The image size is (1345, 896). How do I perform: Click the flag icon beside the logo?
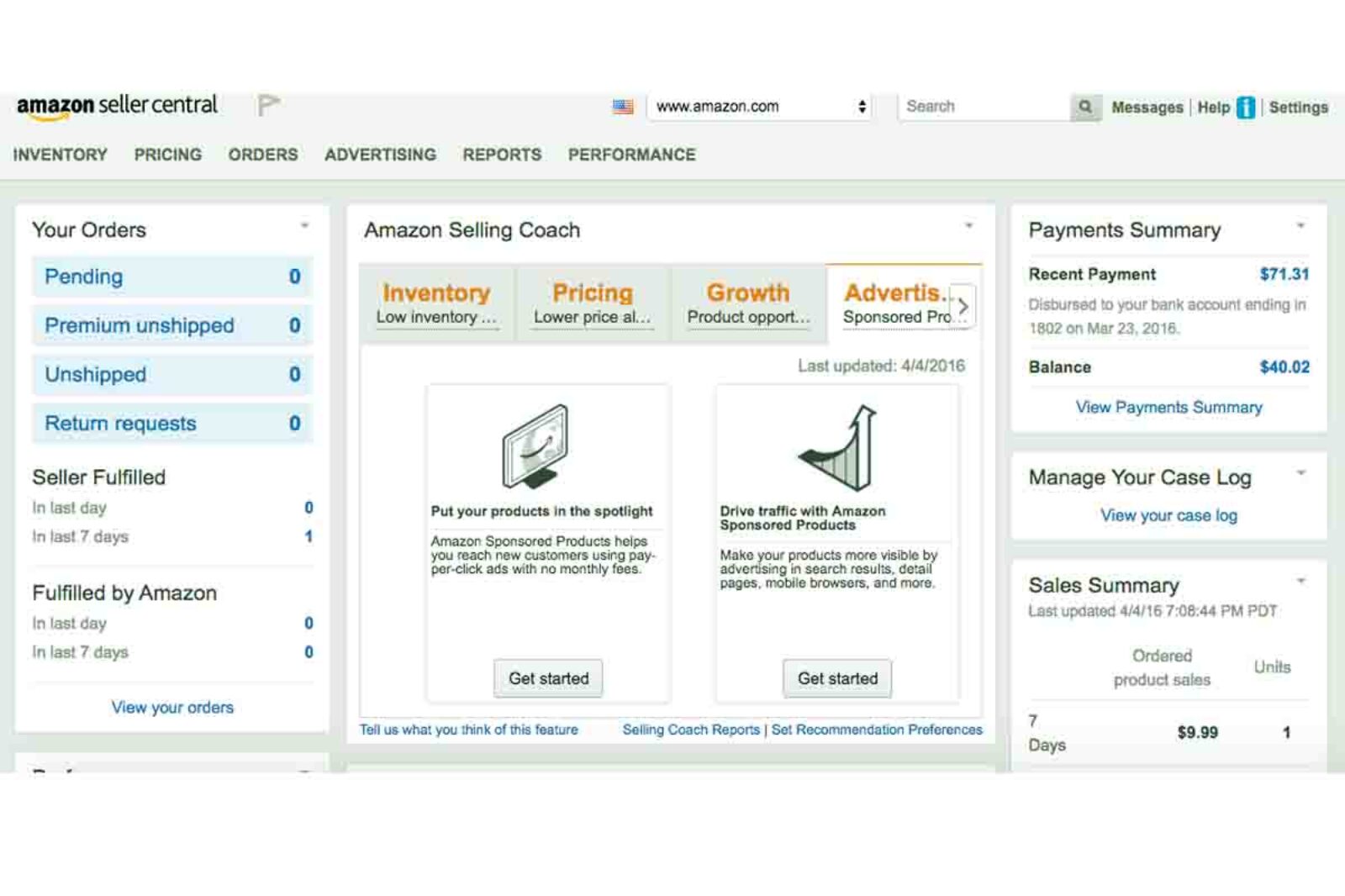(267, 106)
